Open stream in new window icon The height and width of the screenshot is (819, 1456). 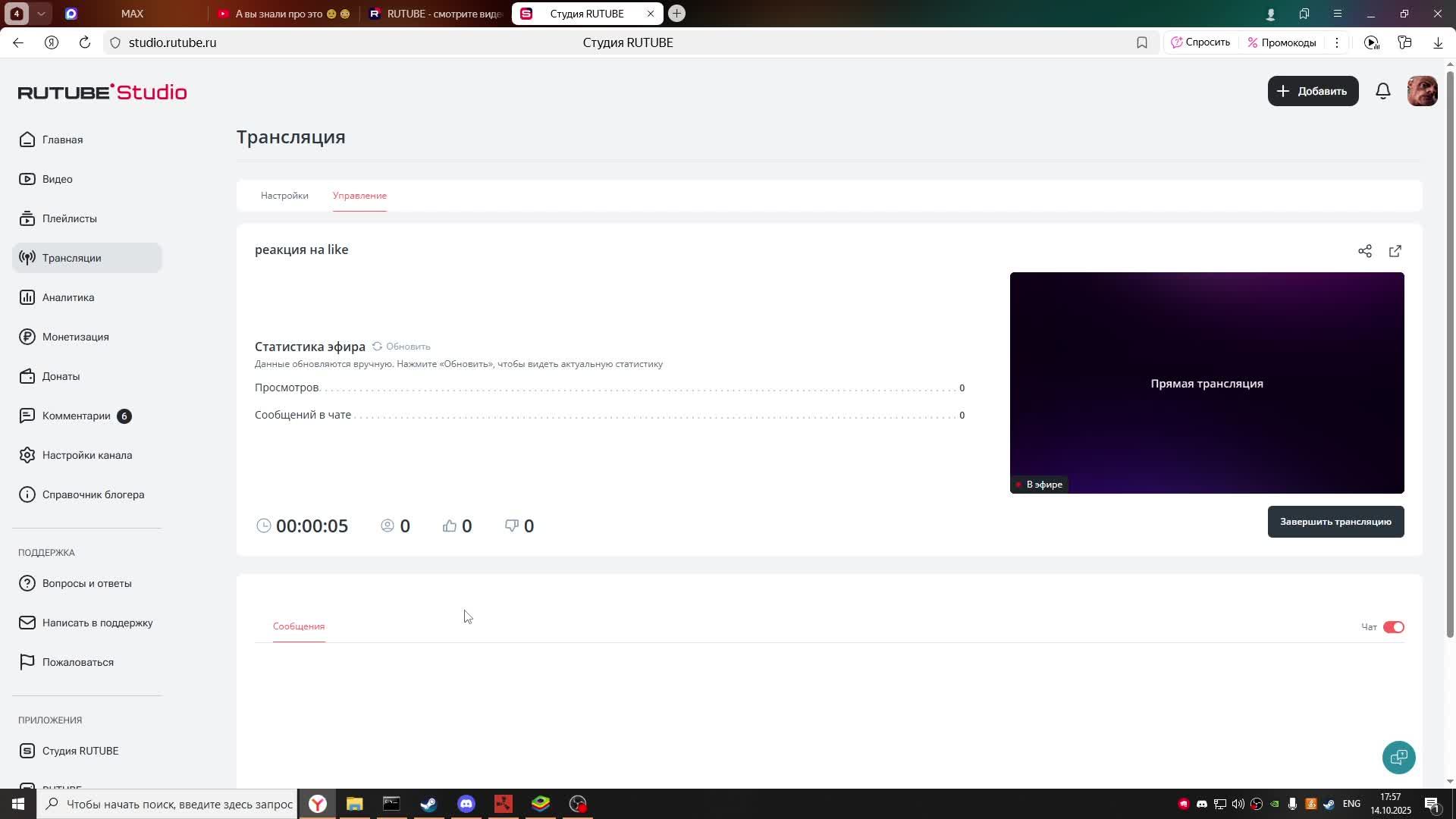(1395, 251)
